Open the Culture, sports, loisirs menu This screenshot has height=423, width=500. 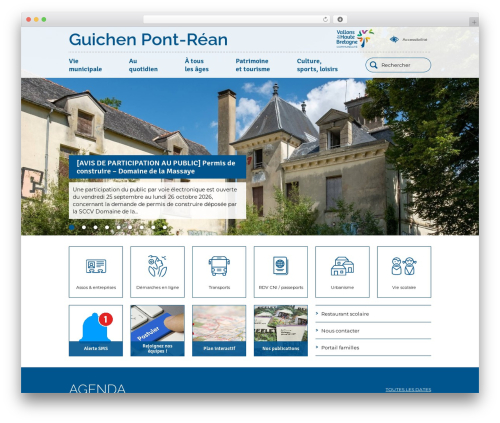[317, 65]
